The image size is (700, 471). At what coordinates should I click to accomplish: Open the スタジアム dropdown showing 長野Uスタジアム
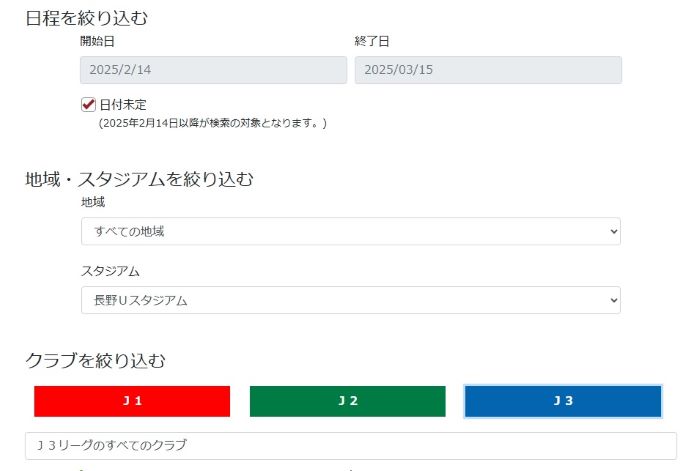coord(350,300)
